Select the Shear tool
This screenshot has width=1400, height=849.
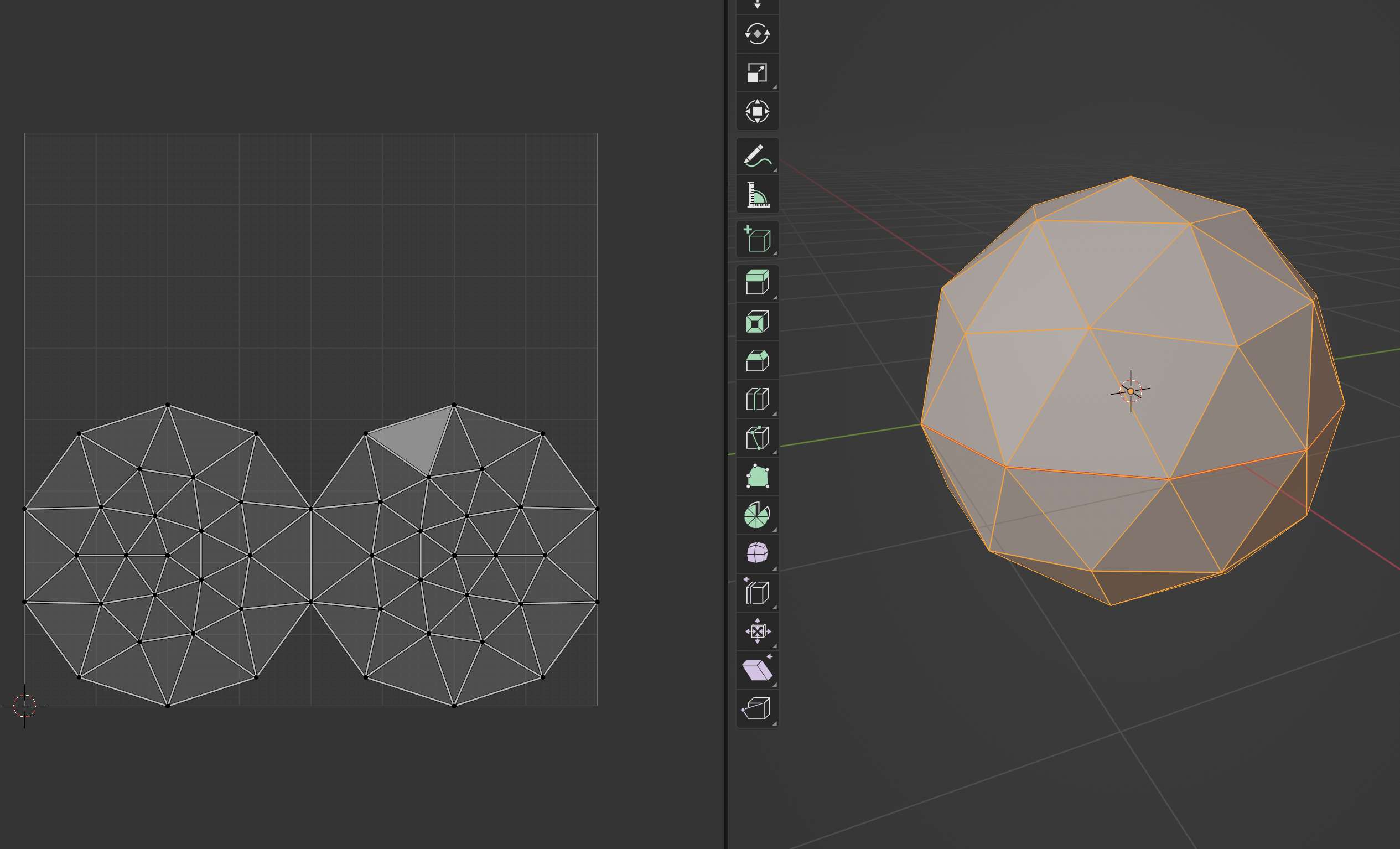tap(757, 670)
